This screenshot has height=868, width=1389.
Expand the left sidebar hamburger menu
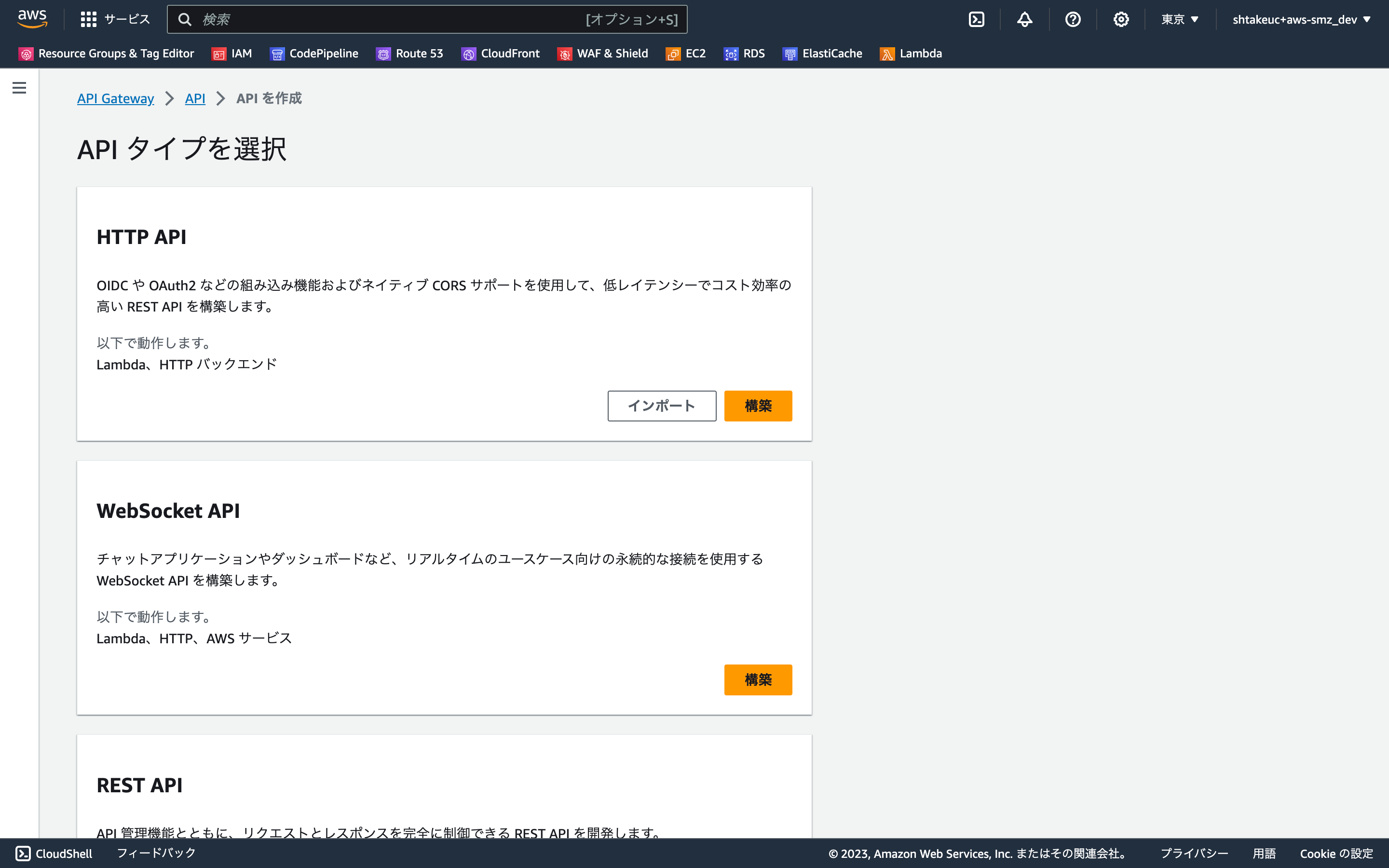[x=19, y=88]
